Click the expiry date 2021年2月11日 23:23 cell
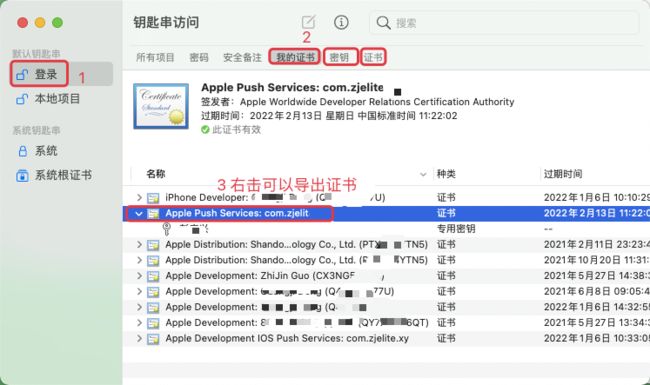650x385 pixels. 597,245
